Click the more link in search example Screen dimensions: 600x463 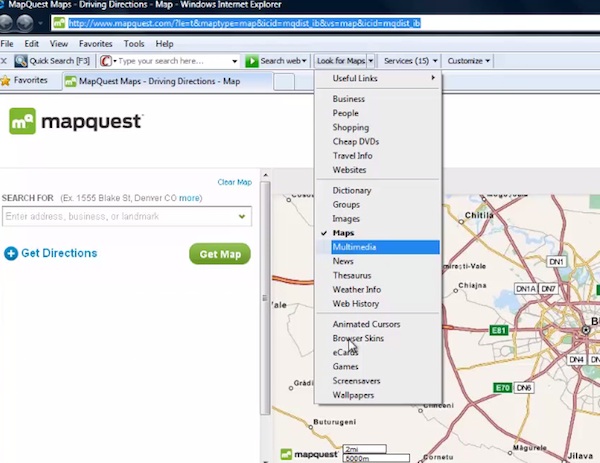tap(189, 198)
